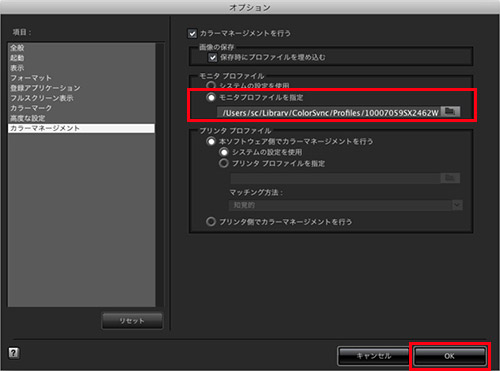Select monitor システムの設定を使用 radio button

(211, 86)
